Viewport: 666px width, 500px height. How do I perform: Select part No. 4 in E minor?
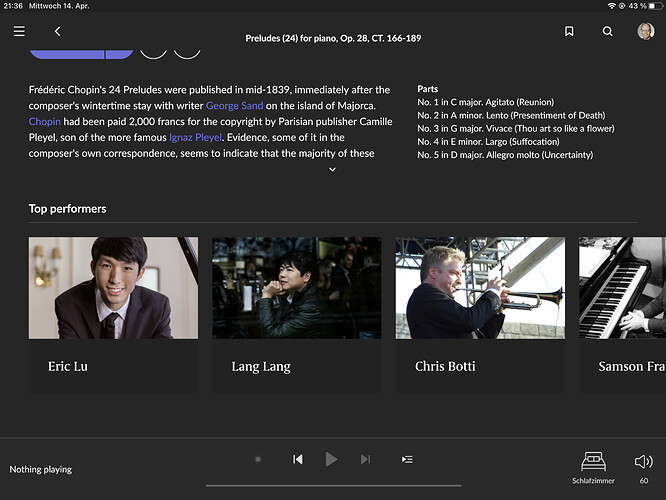point(488,141)
